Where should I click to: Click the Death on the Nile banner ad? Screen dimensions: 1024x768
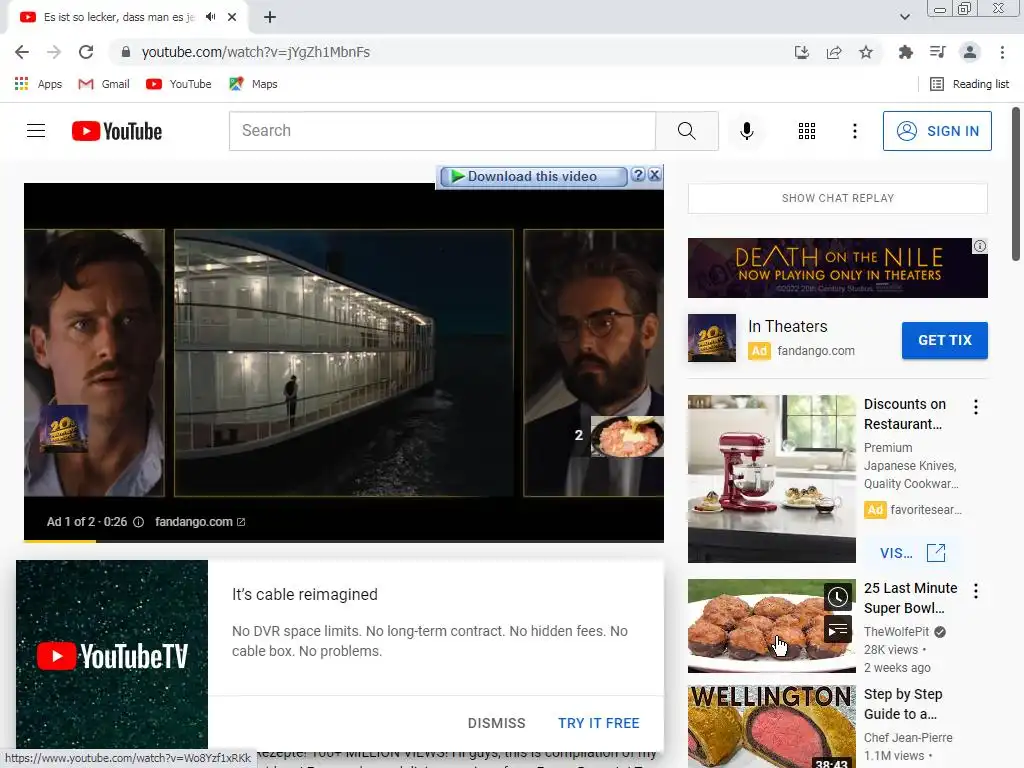837,268
